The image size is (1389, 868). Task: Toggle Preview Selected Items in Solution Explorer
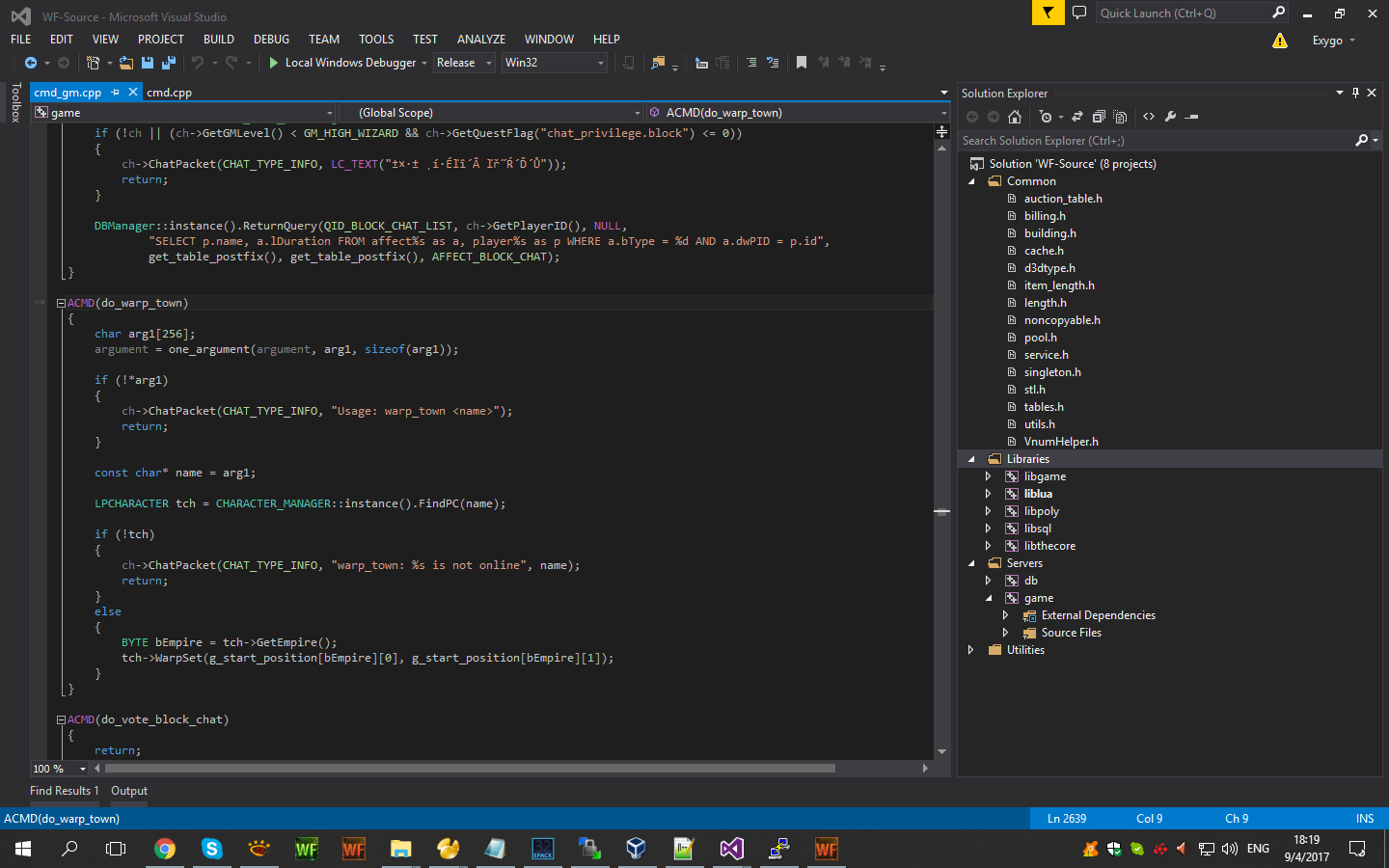point(1192,117)
